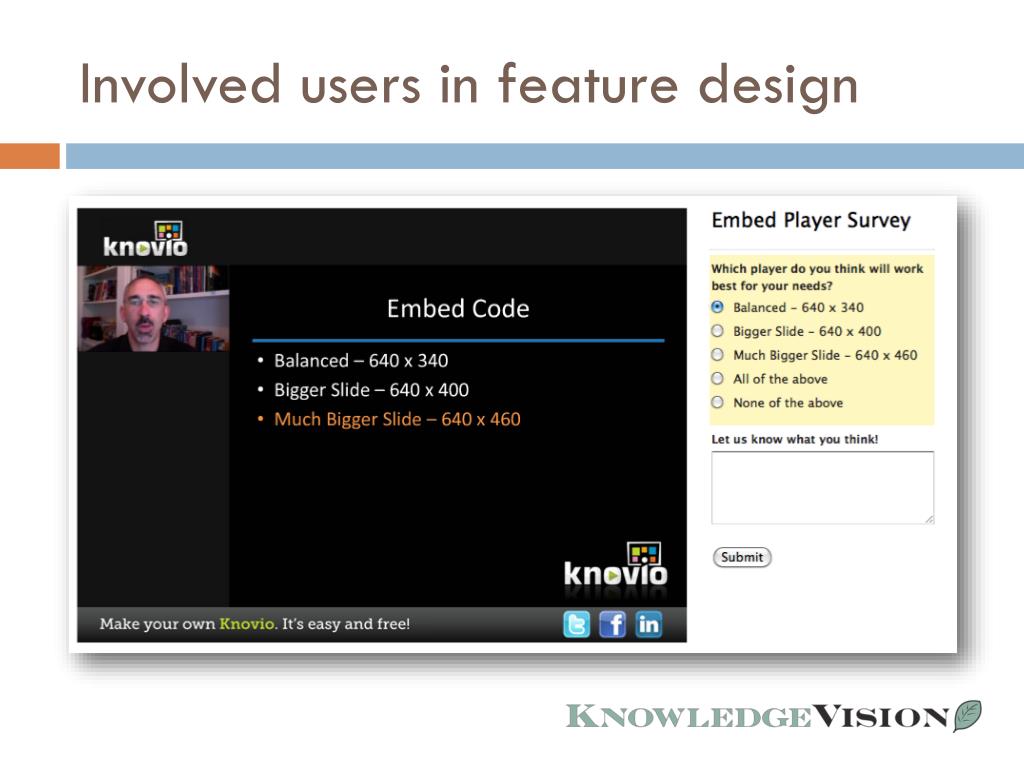Click the slide bullet Bigger Slide – 640 x 400
The image size is (1024, 768).
tap(372, 390)
